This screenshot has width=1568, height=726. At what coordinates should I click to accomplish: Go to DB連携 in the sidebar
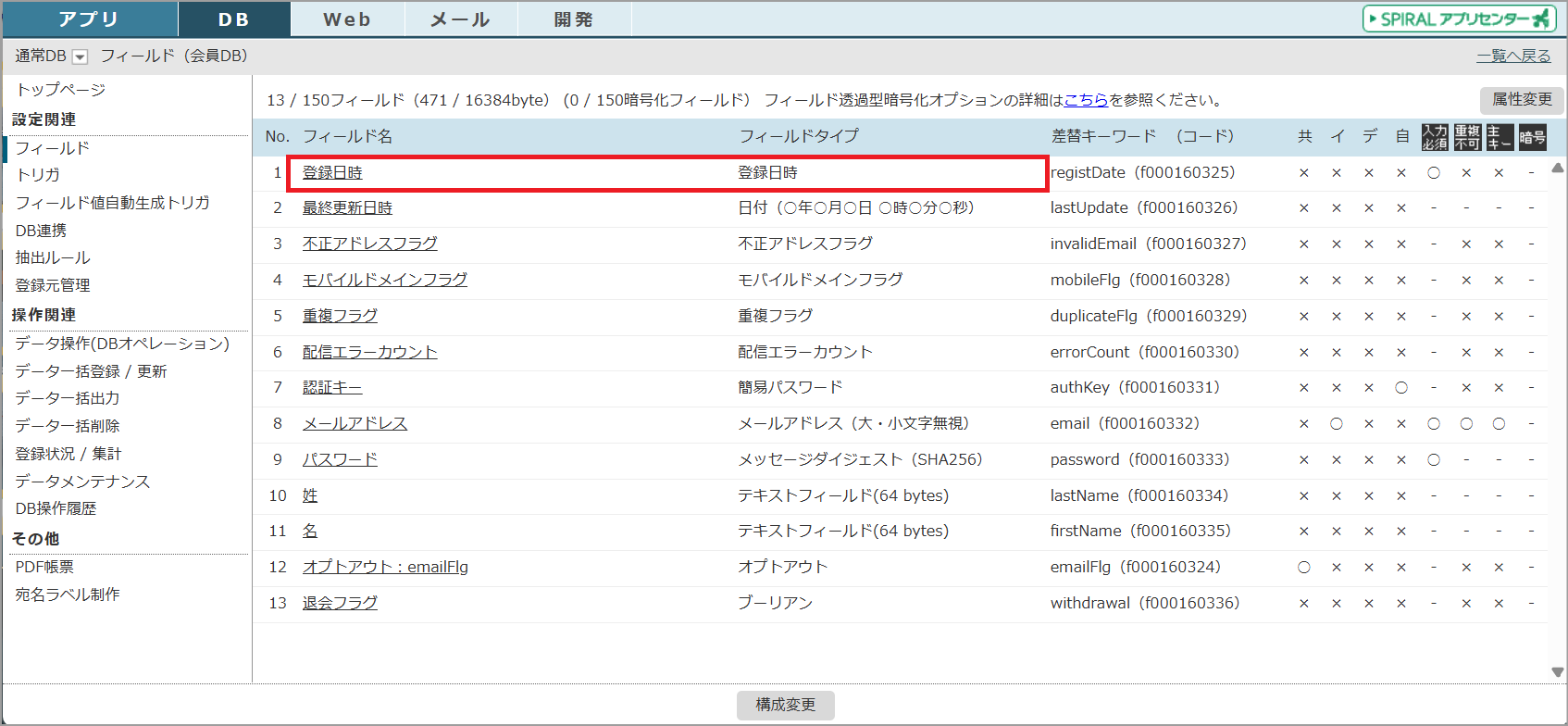pyautogui.click(x=41, y=230)
